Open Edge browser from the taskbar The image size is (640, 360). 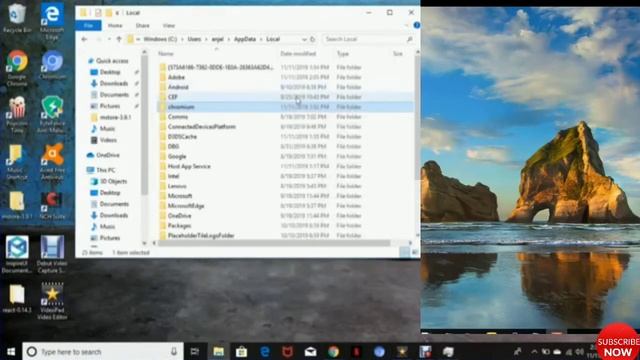tap(264, 351)
